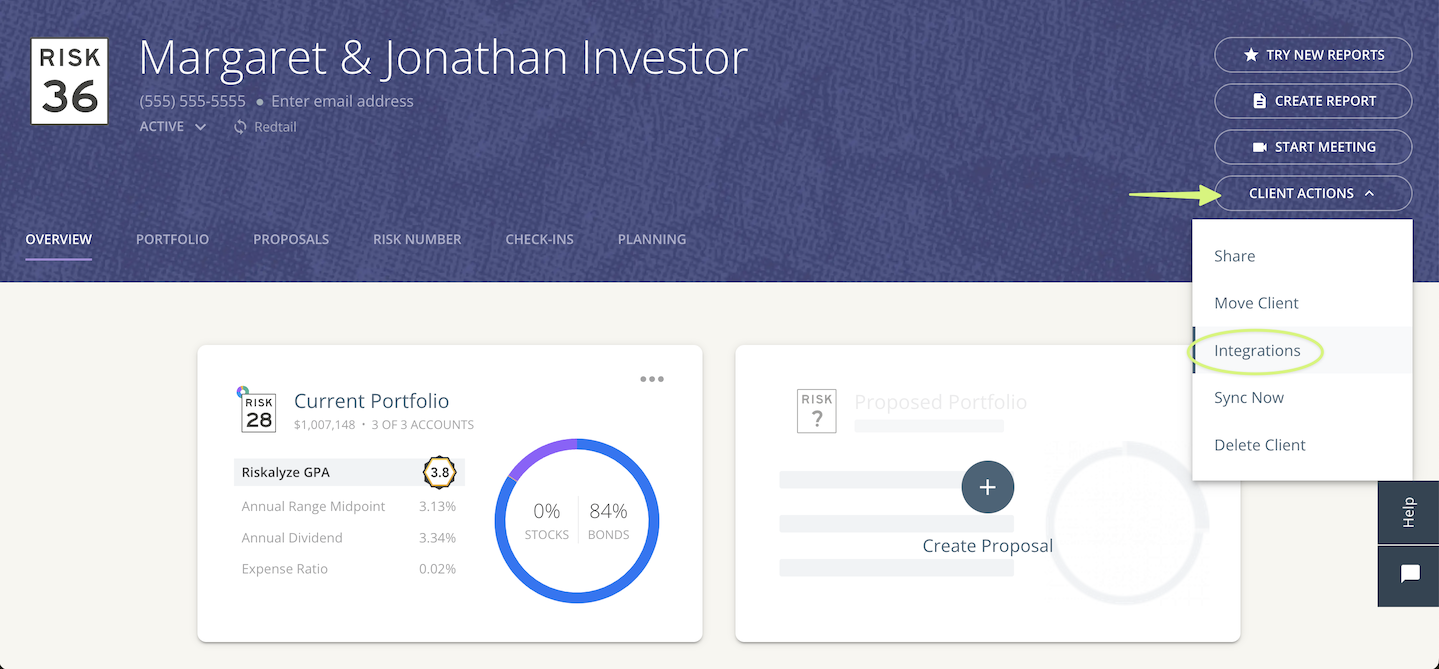The image size is (1439, 669).
Task: Click the Redtail sync icon
Action: point(239,126)
